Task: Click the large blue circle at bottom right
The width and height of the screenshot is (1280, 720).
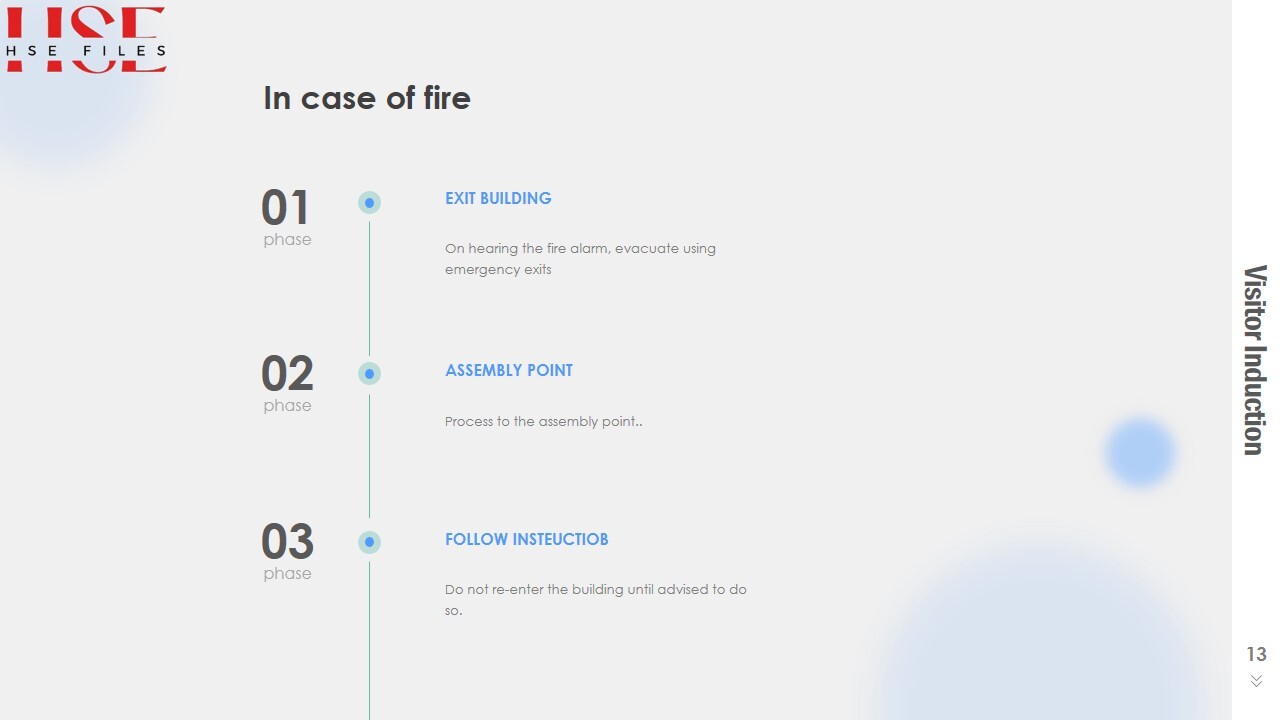Action: [x=1040, y=640]
